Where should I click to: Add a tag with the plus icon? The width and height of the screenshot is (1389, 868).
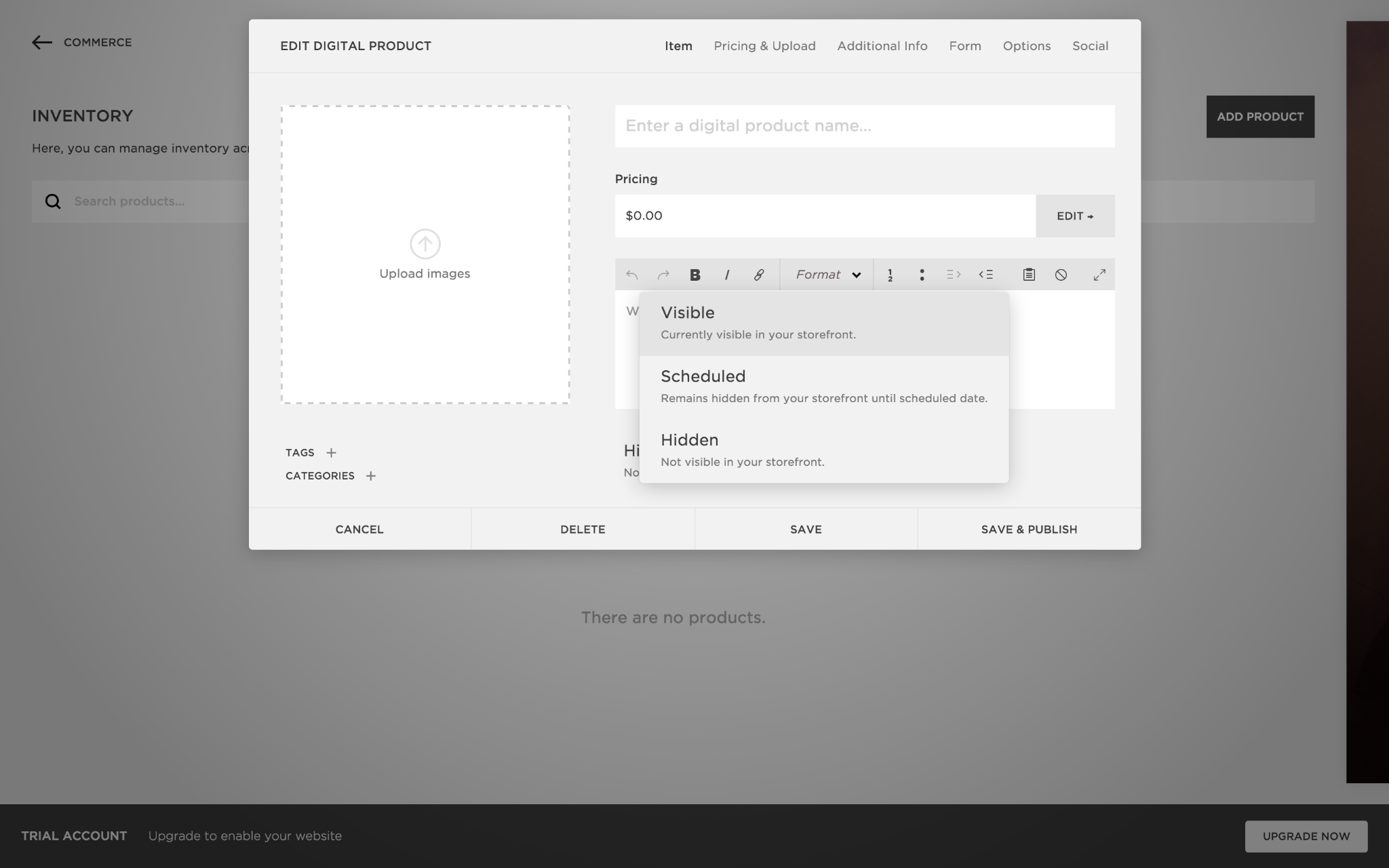331,453
